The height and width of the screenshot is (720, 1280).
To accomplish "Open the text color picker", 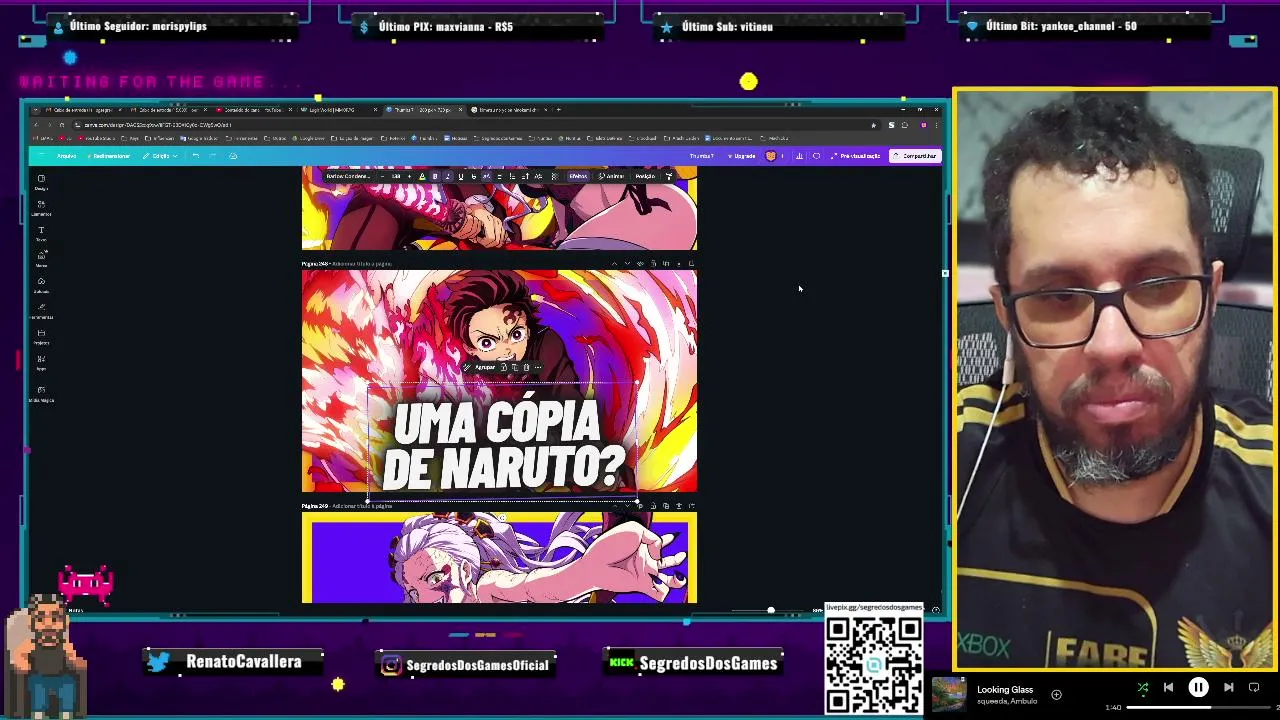I will (422, 176).
